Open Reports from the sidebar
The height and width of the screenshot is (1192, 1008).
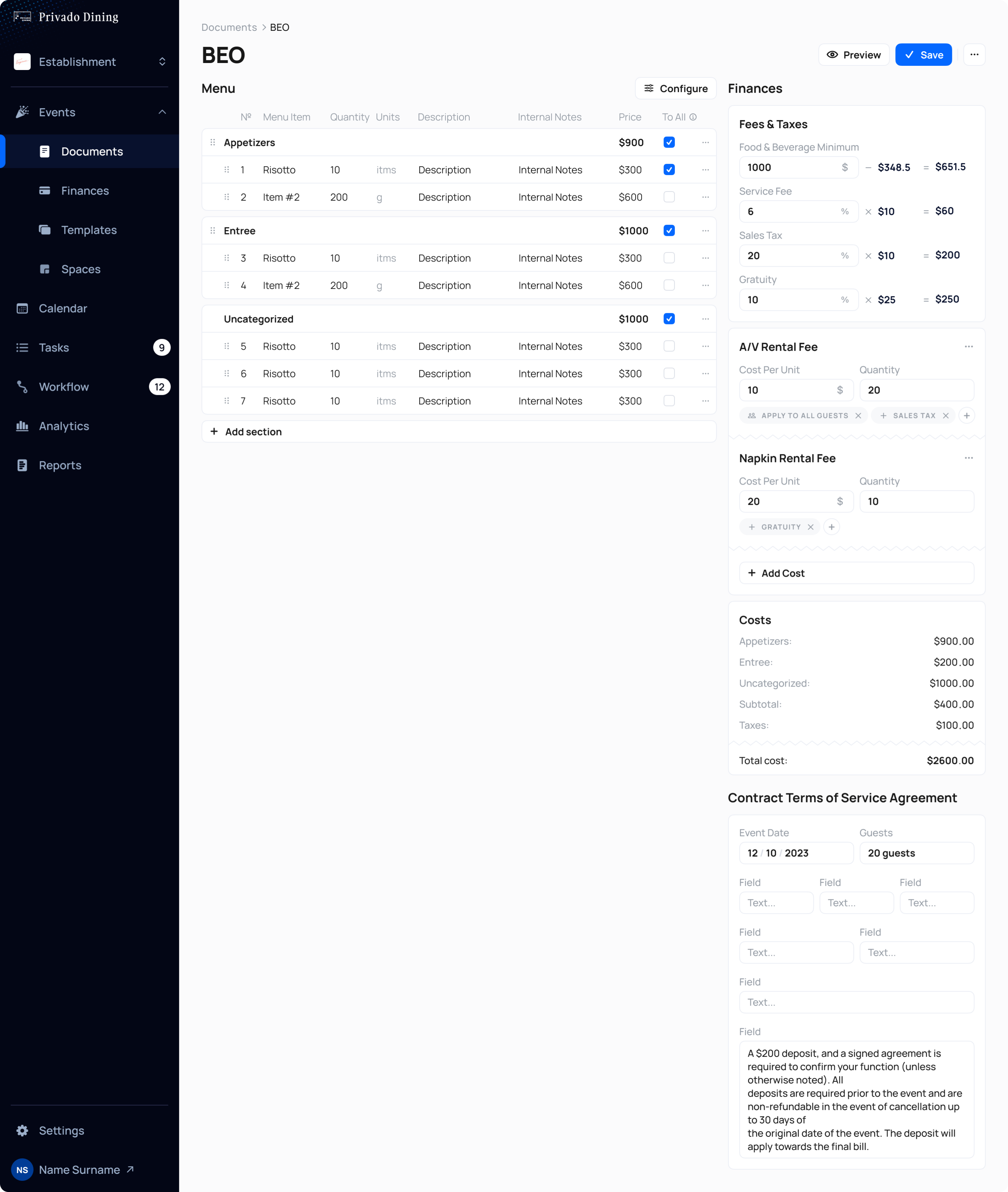60,465
